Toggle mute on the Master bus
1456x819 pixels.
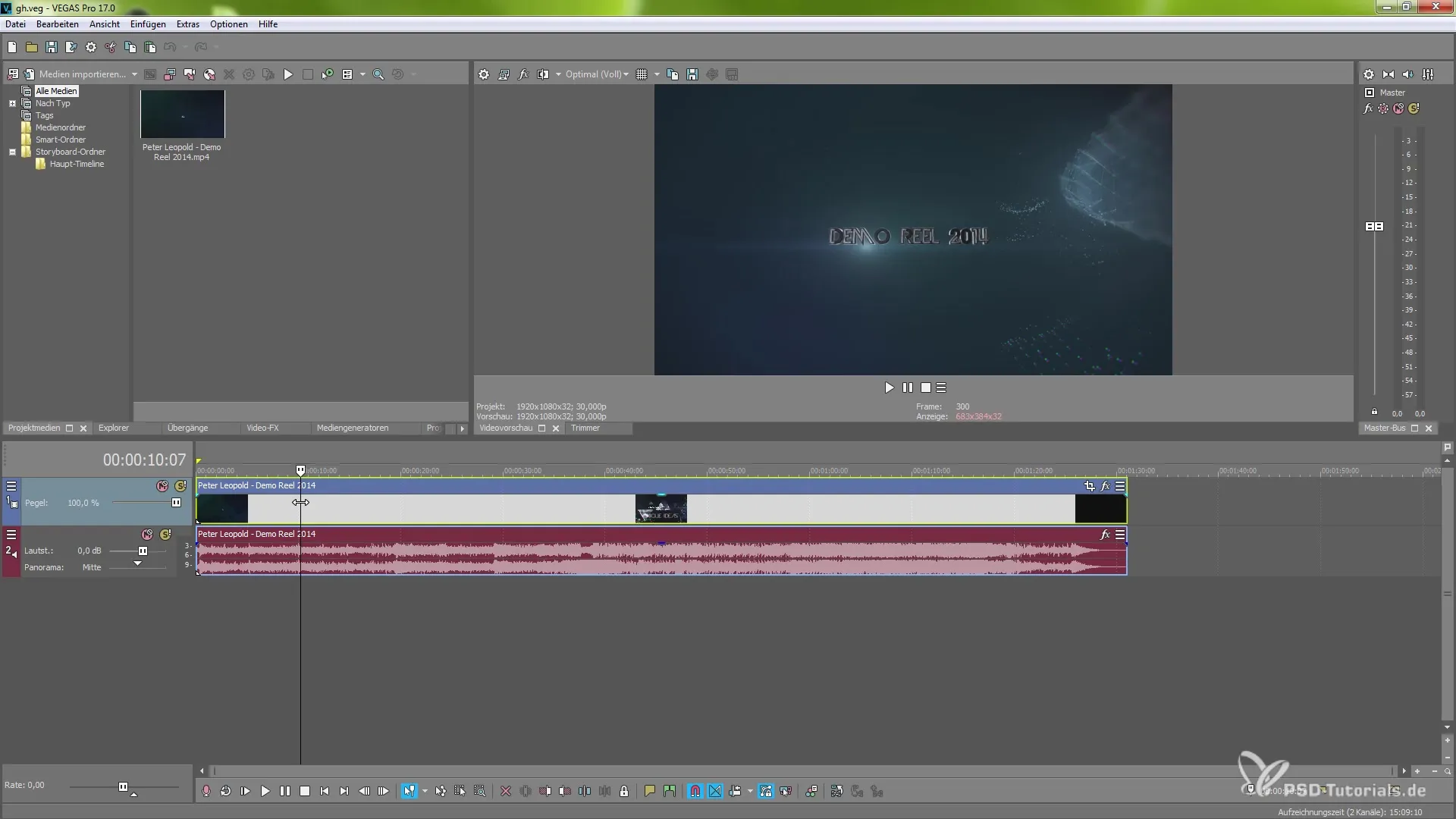(x=1398, y=108)
